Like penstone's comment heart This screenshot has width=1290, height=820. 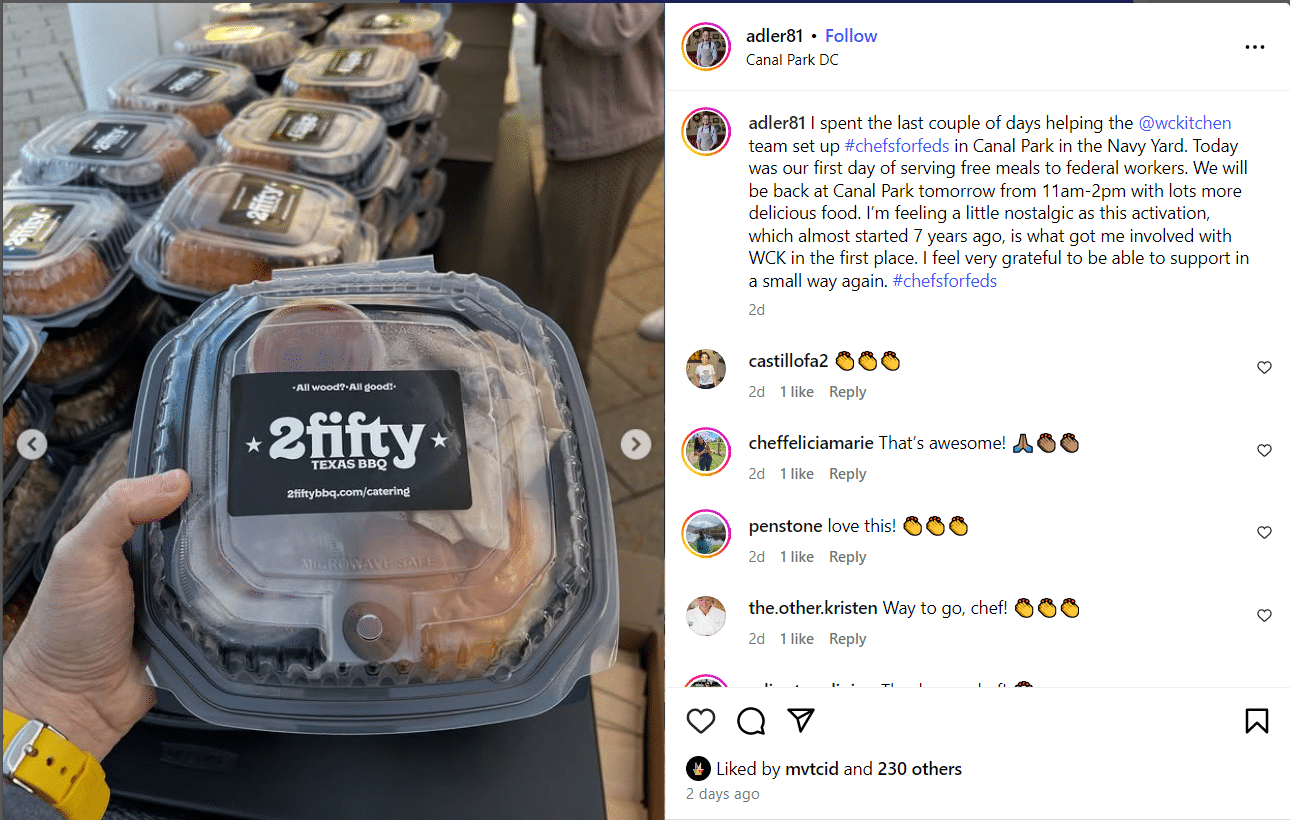click(x=1264, y=533)
